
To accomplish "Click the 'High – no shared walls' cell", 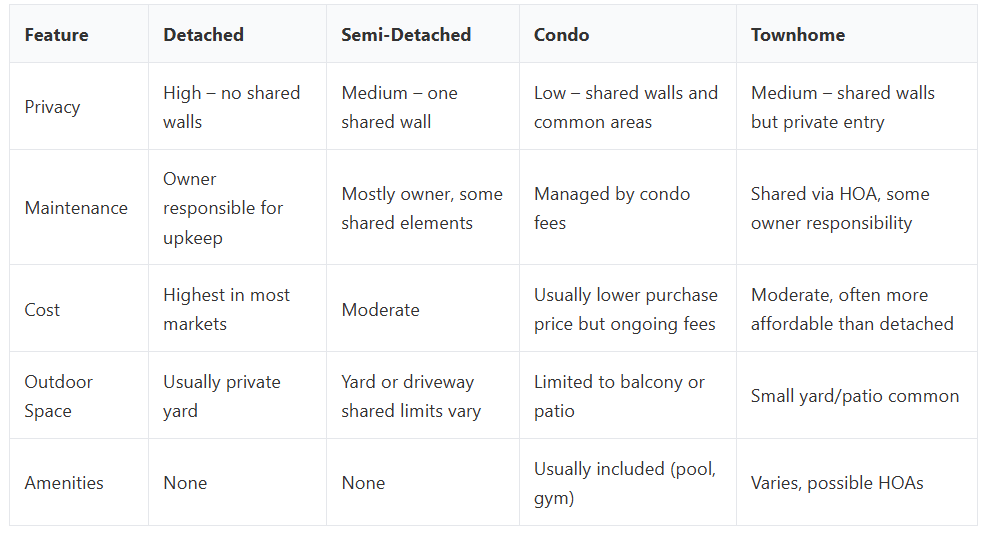I will click(x=231, y=107).
